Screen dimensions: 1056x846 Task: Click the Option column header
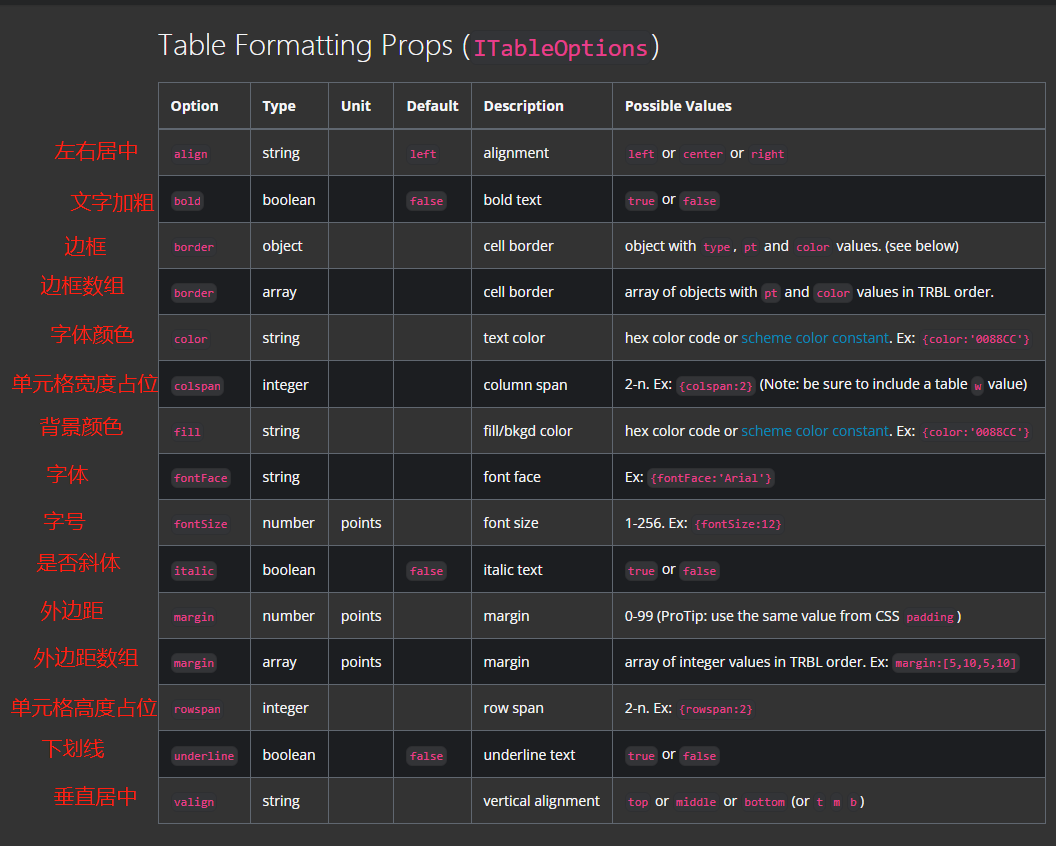point(194,106)
